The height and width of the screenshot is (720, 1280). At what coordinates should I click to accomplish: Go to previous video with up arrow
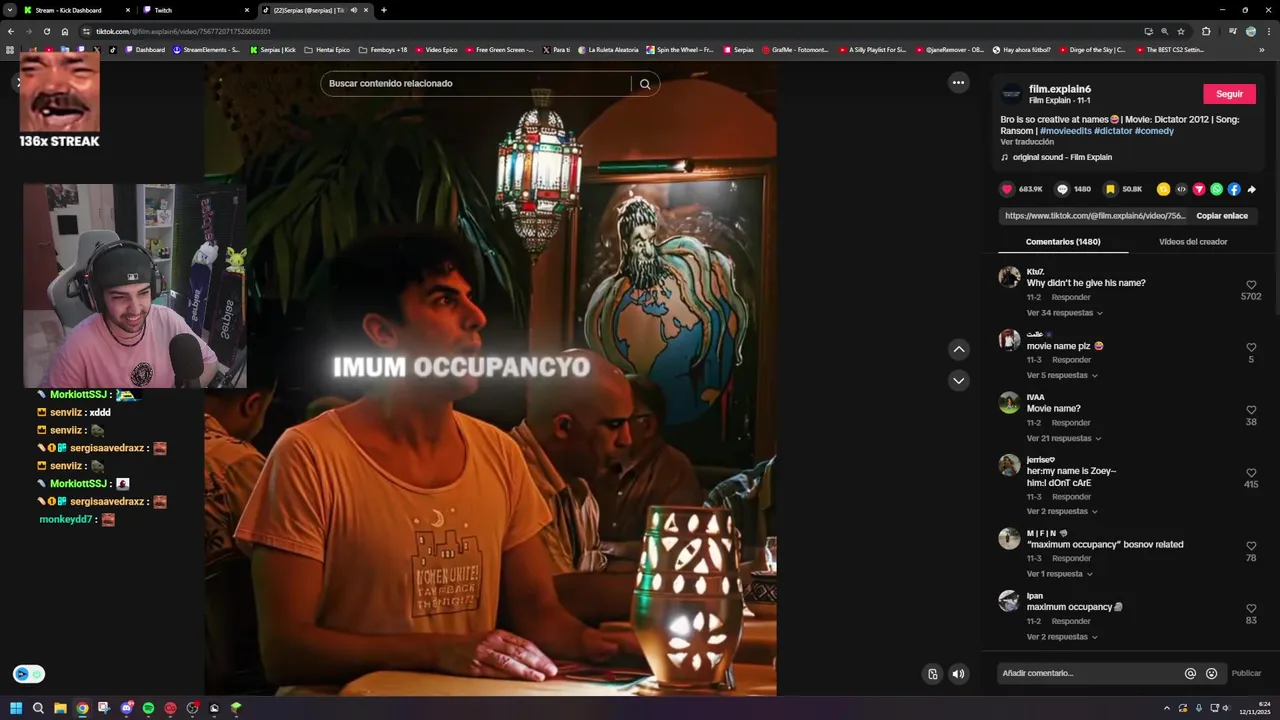click(x=958, y=349)
